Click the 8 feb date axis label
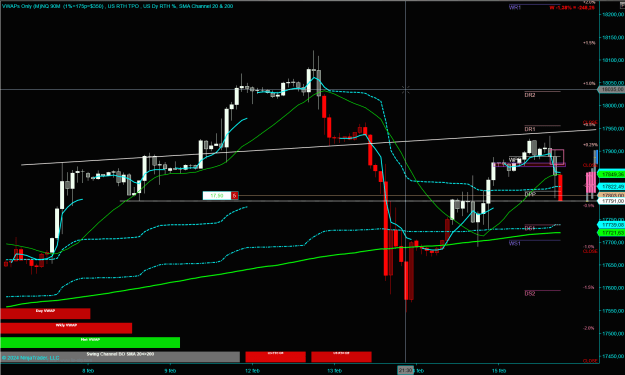 pos(88,371)
